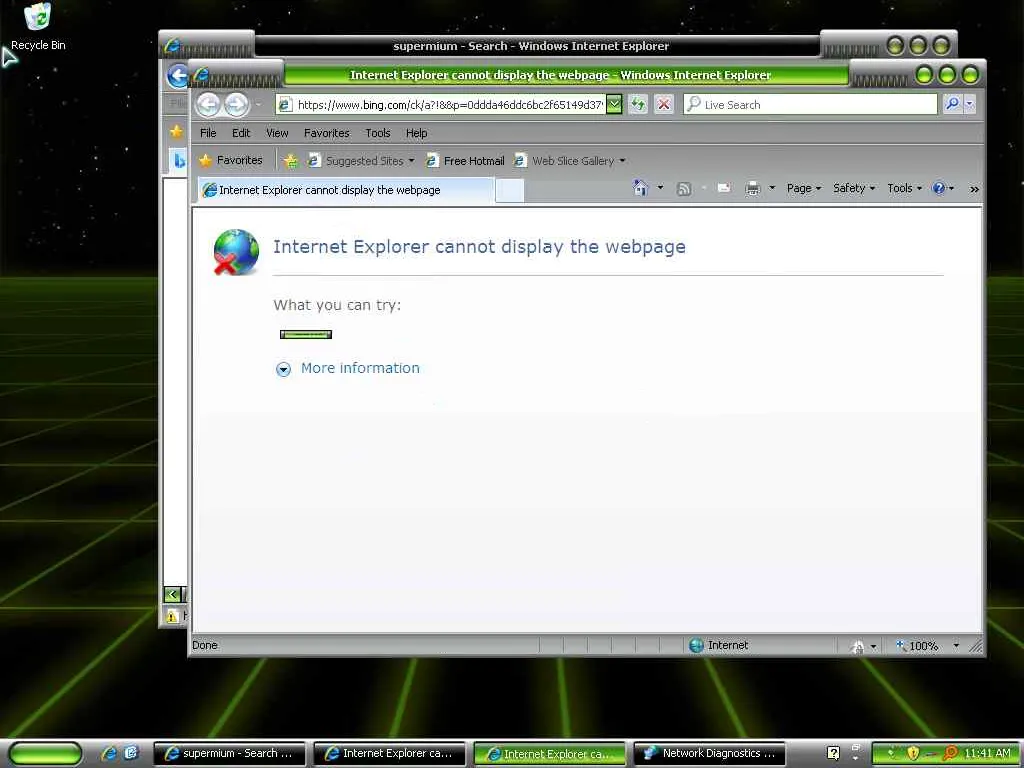Click the Bing tab icon in supermium window
1024x768 pixels.
[x=178, y=161]
